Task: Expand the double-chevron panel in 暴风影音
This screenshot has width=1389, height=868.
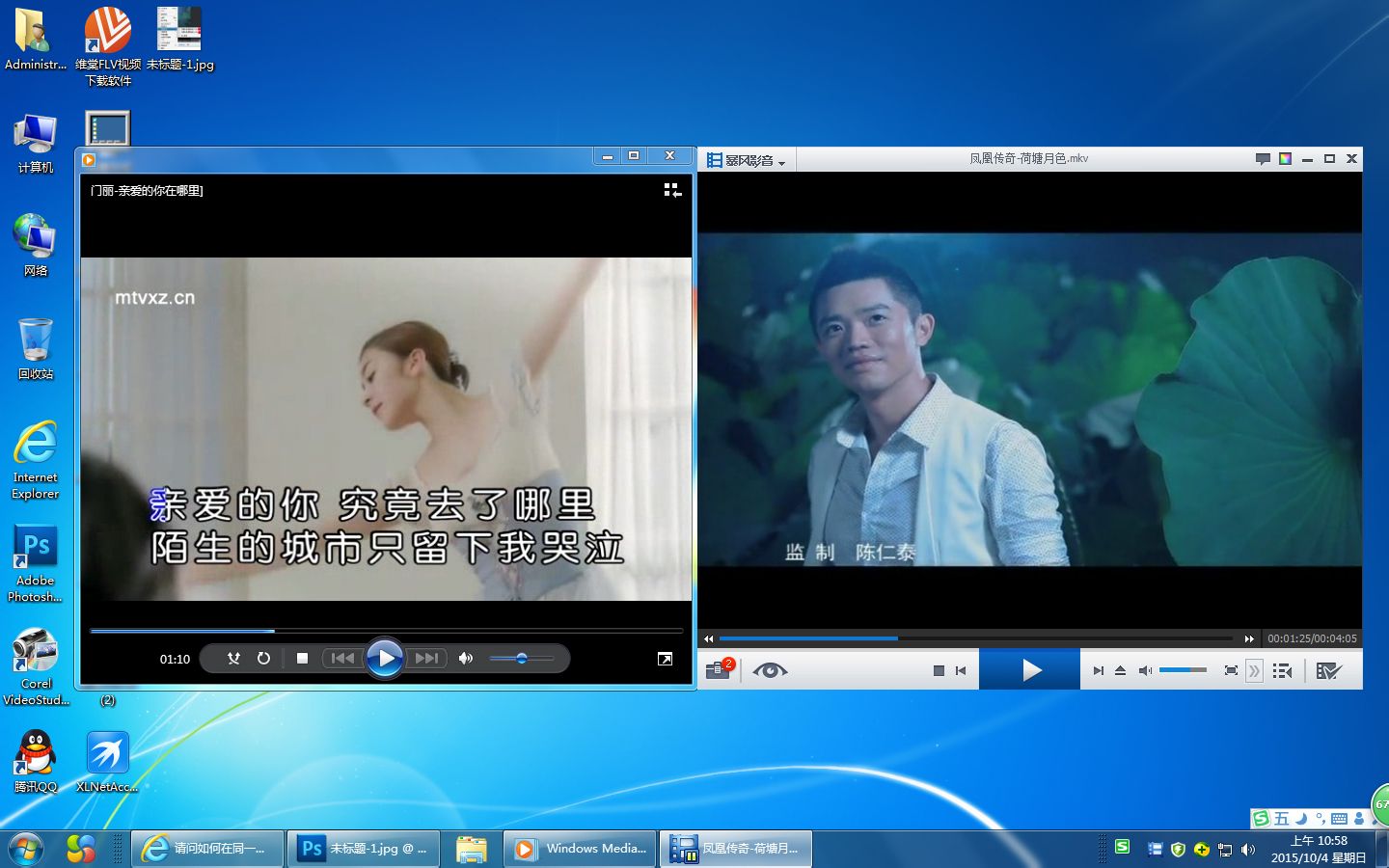Action: tap(1254, 670)
